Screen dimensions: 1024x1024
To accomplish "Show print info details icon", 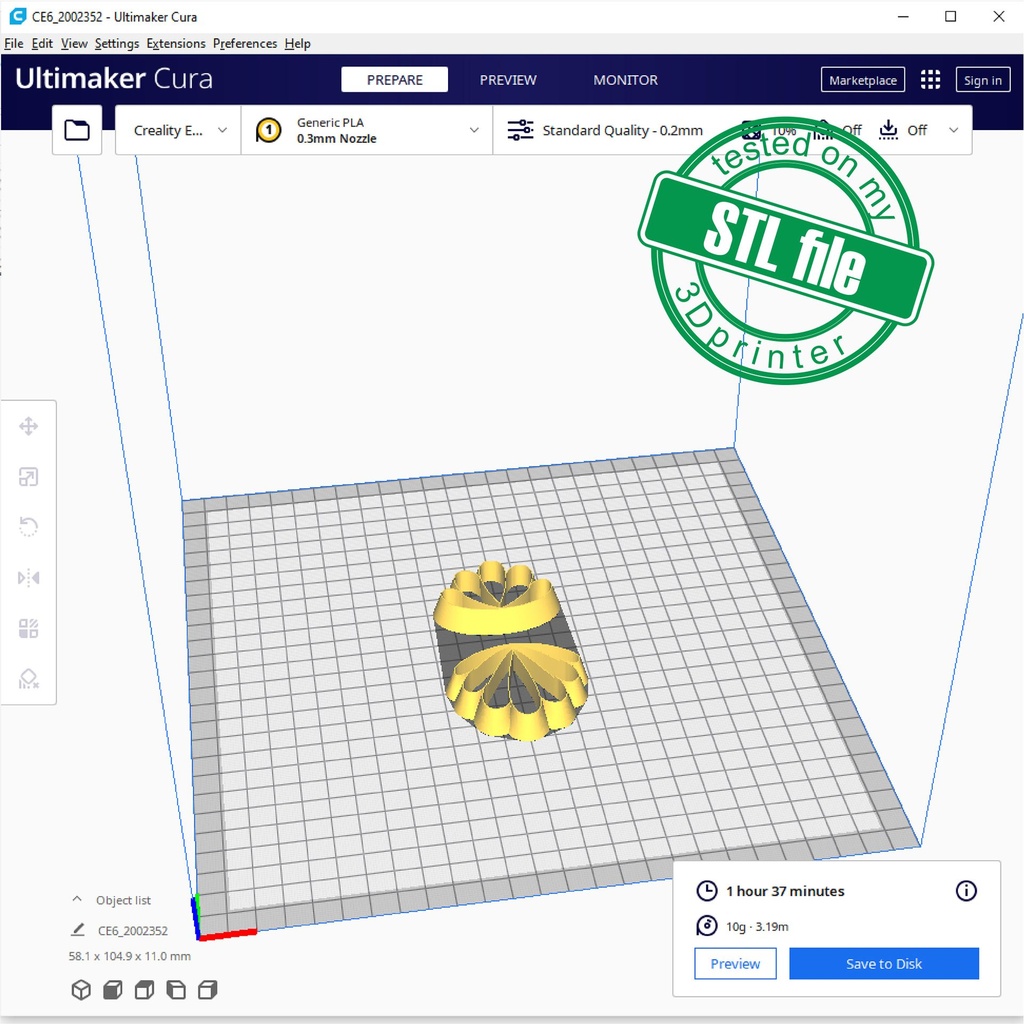I will click(x=966, y=891).
